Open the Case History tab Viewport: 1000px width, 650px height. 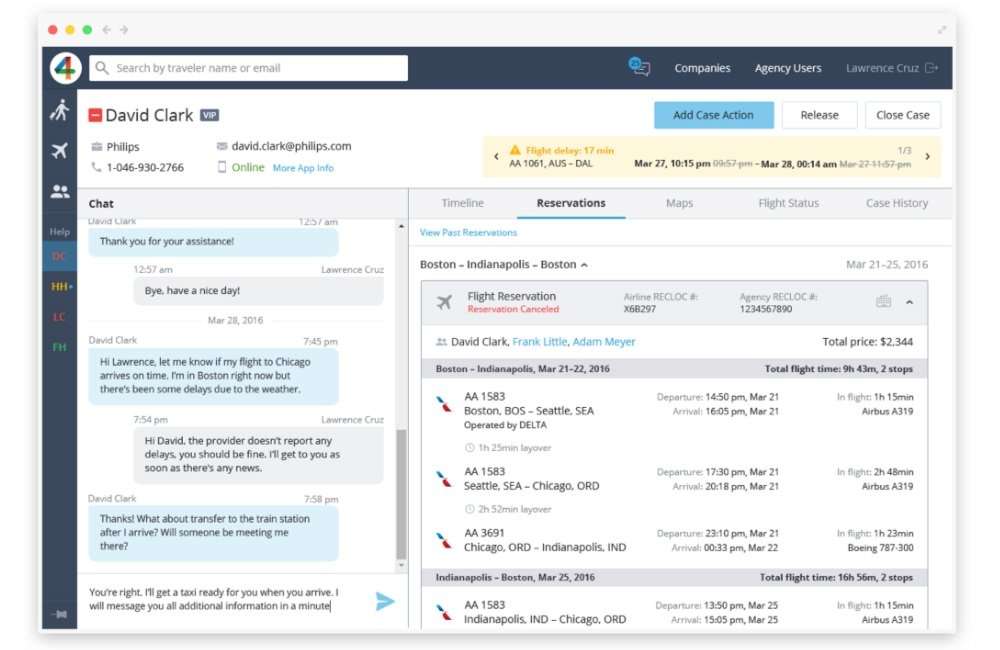click(897, 203)
